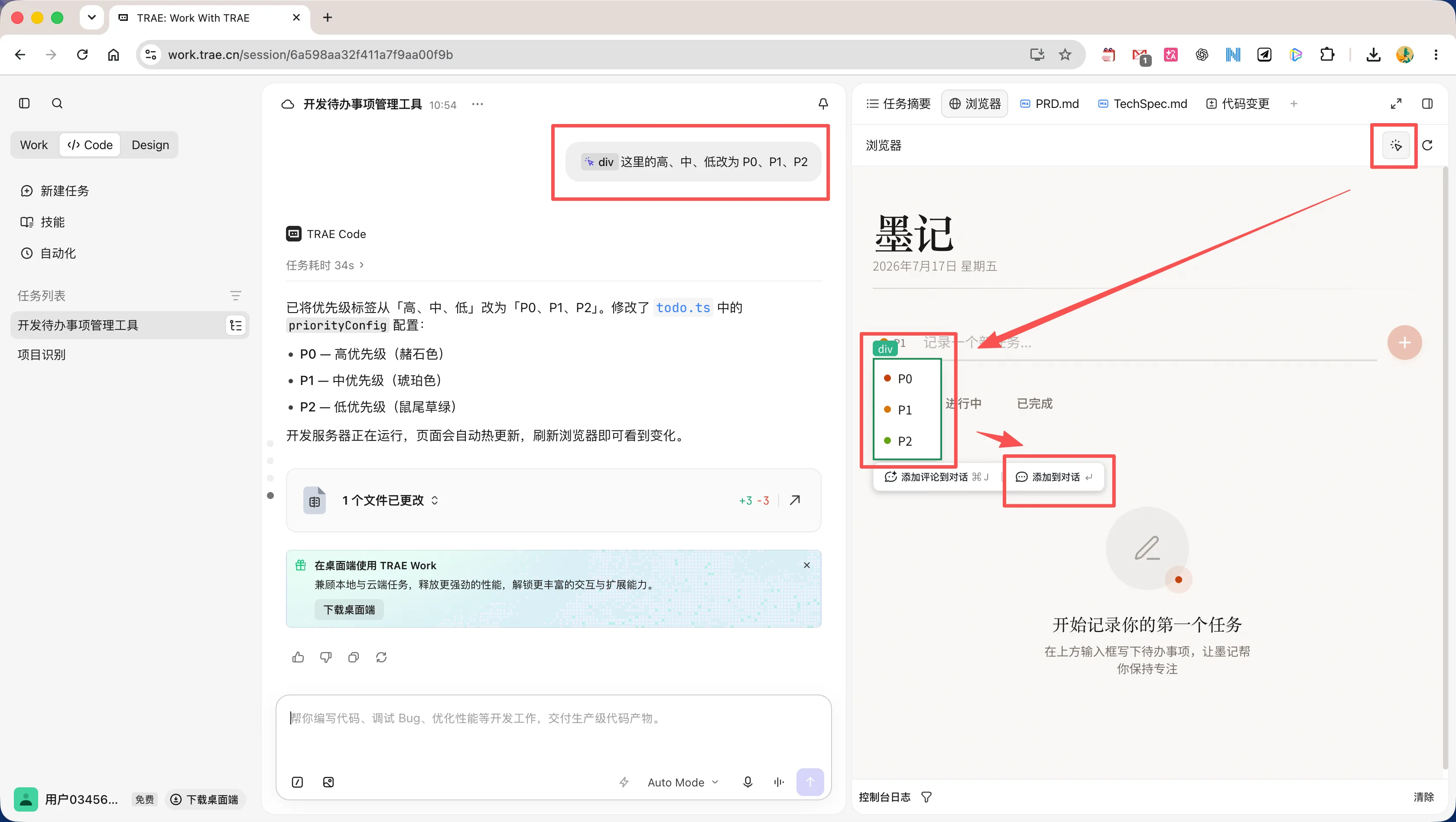Open the TechSpec.md tab
Viewport: 1456px width, 822px height.
coord(1142,104)
